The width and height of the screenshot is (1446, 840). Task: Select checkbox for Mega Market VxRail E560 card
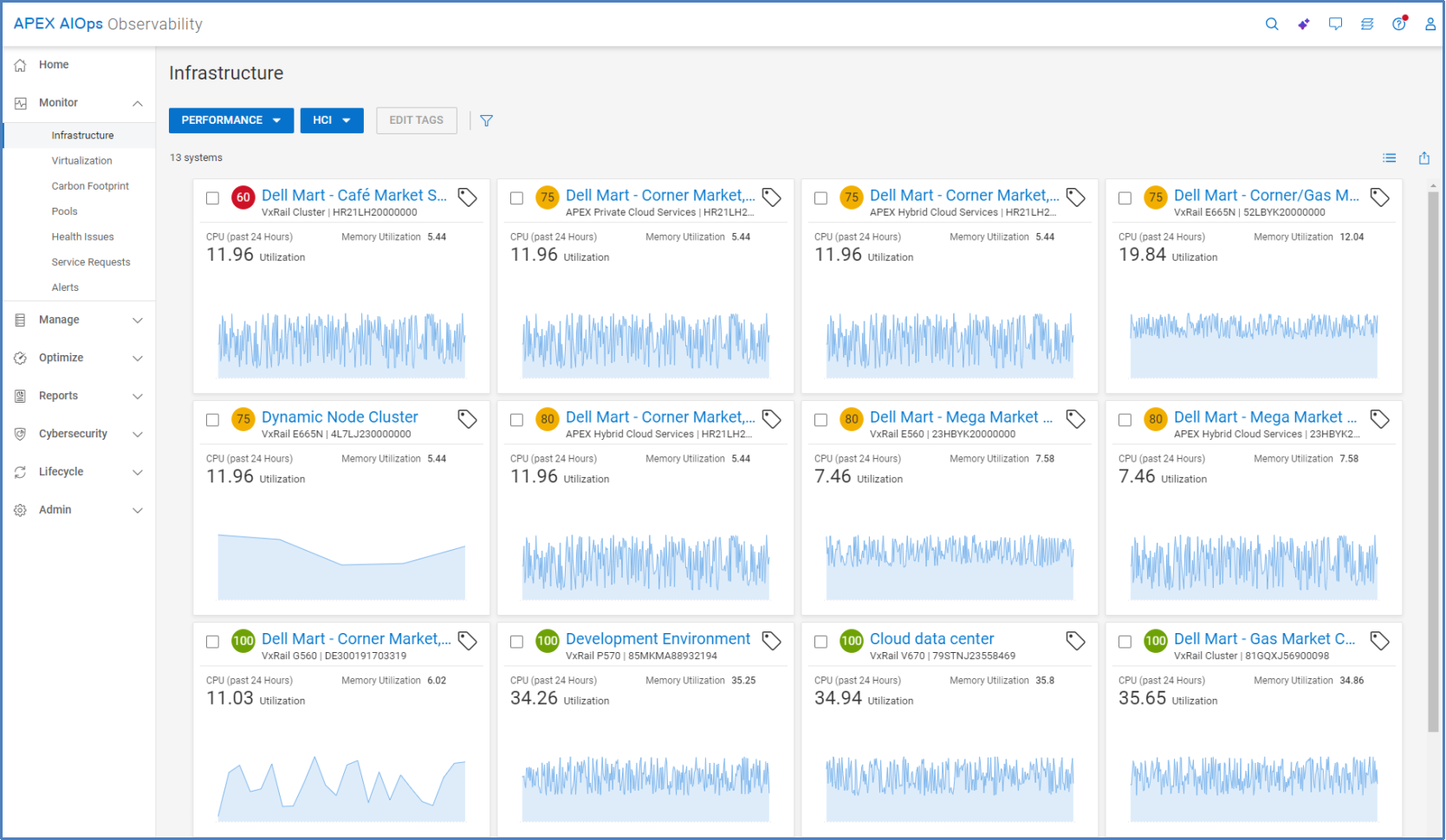tap(820, 420)
